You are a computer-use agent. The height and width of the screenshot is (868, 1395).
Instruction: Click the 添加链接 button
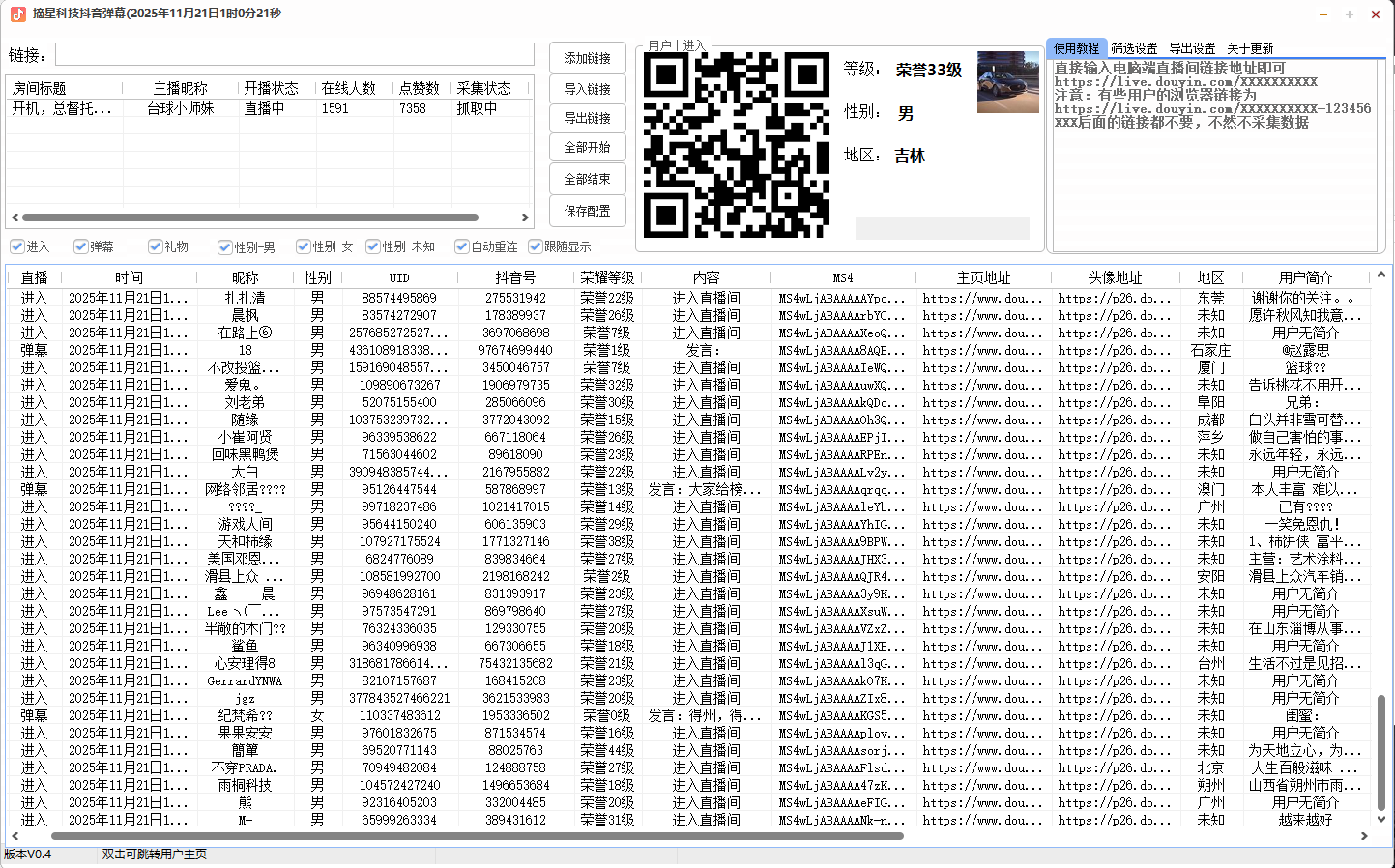tap(587, 58)
